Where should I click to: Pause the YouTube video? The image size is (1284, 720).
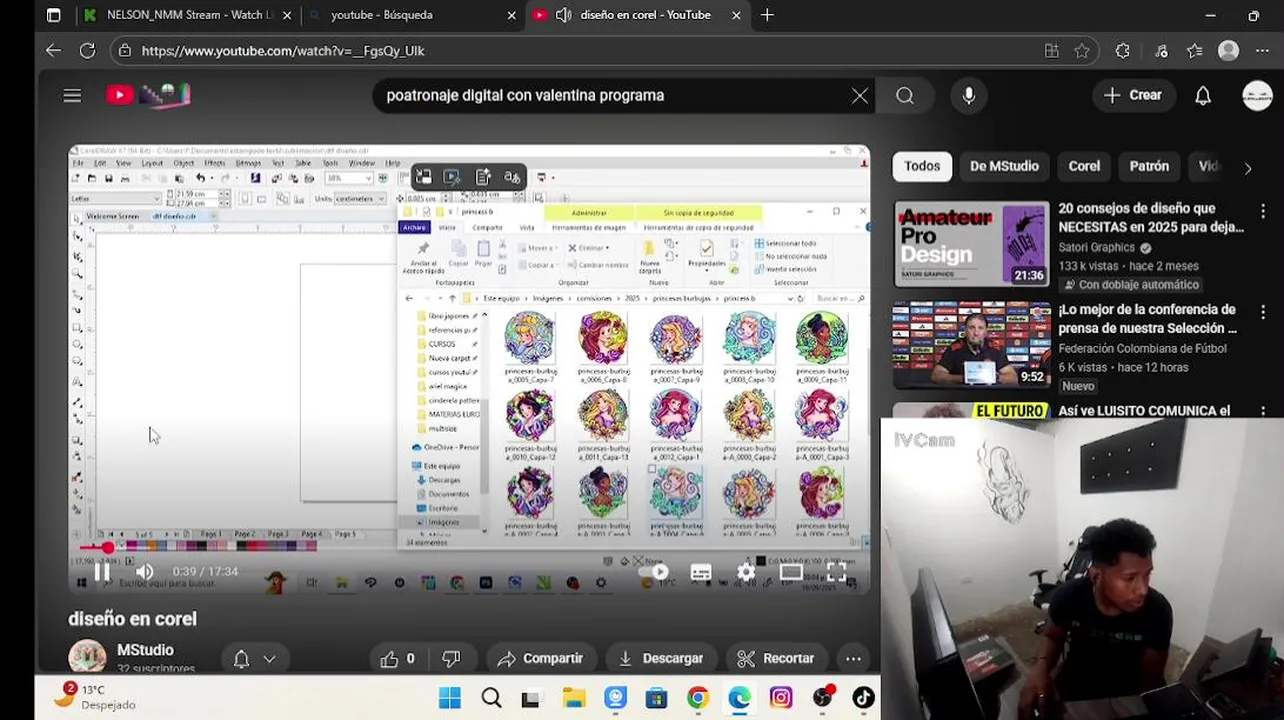pyautogui.click(x=102, y=572)
